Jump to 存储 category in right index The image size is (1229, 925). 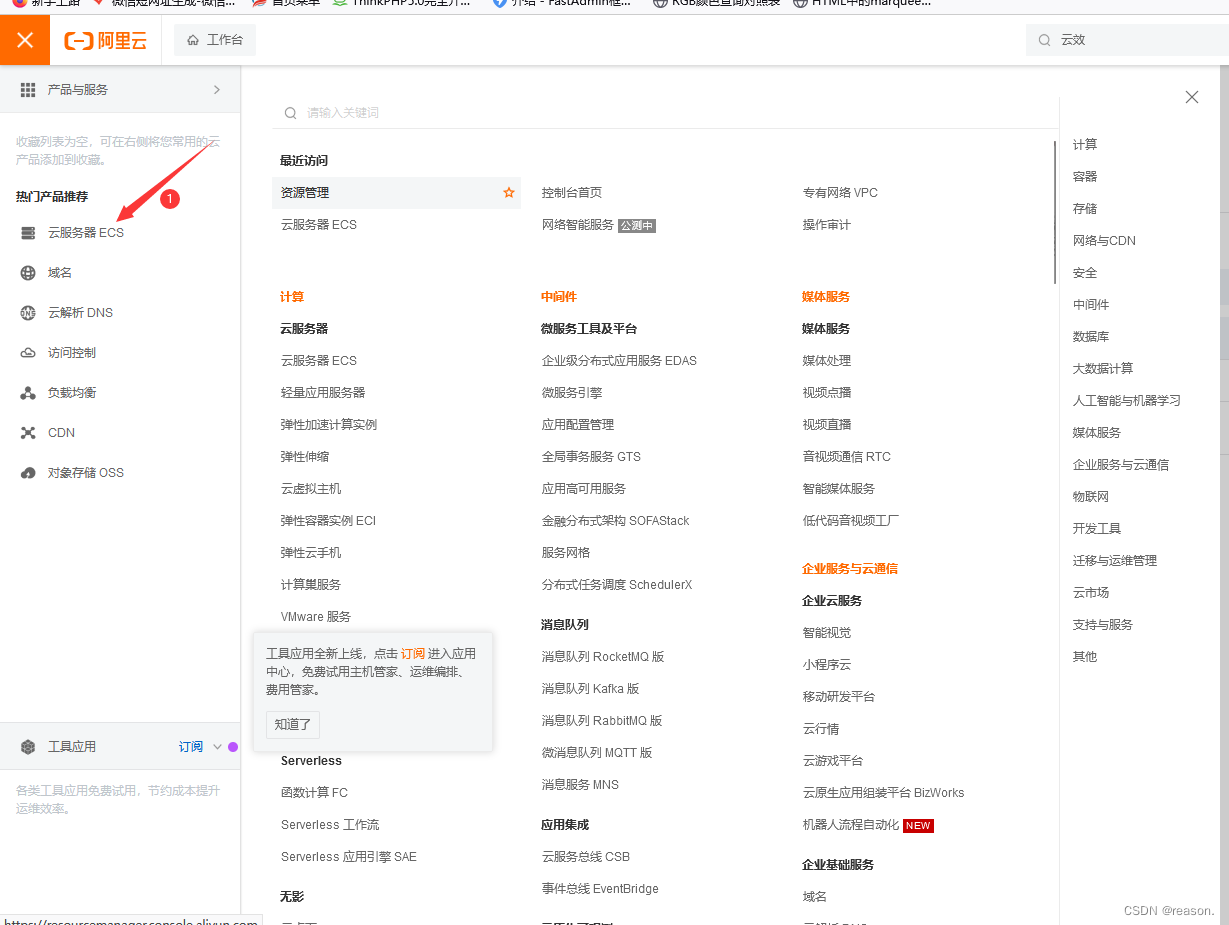coord(1085,209)
